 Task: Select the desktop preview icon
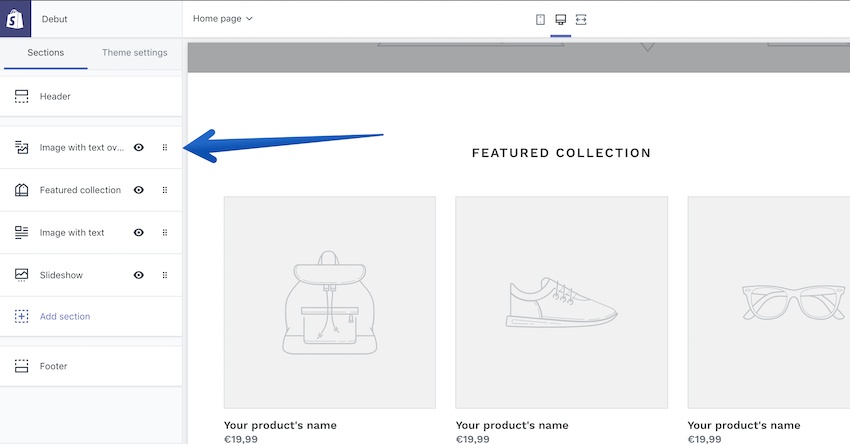pyautogui.click(x=561, y=20)
